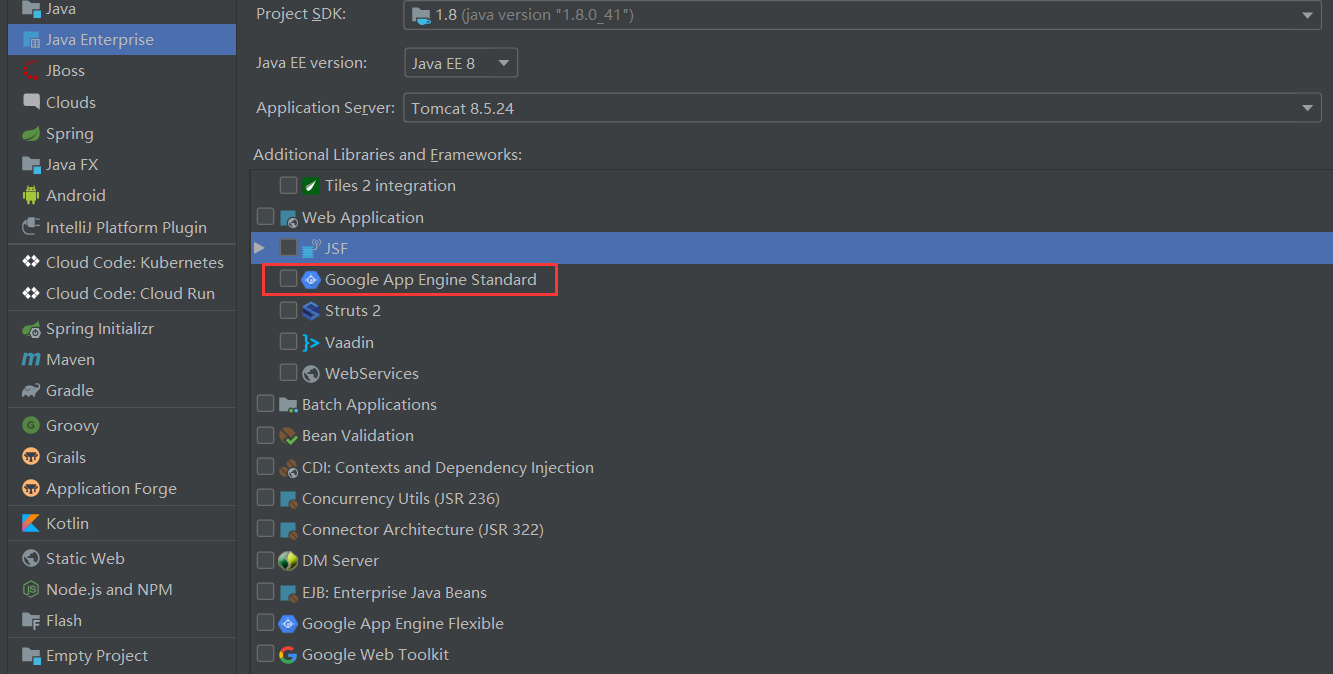Click the Application Forge icon

tap(31, 489)
